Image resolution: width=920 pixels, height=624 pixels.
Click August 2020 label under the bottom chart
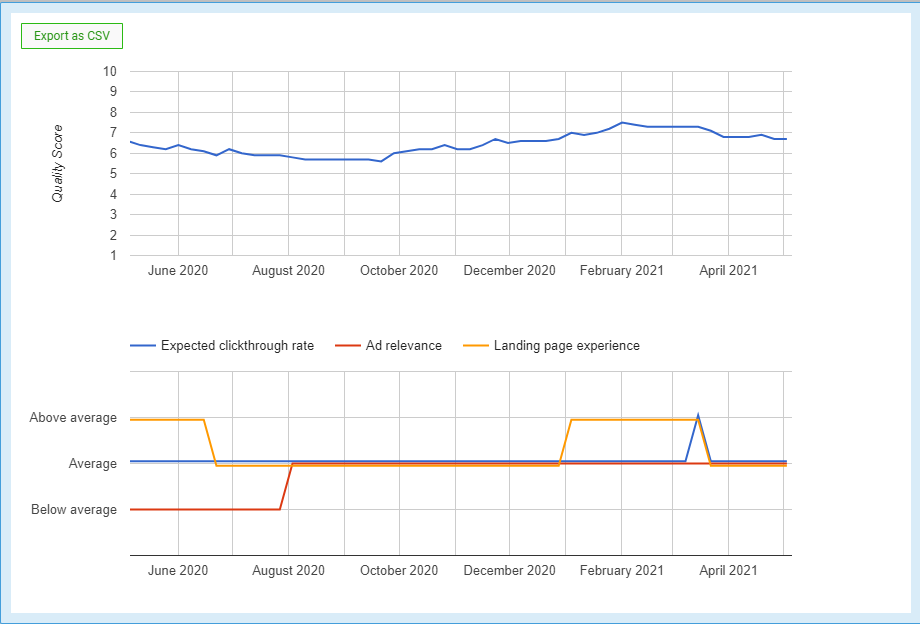pyautogui.click(x=288, y=571)
